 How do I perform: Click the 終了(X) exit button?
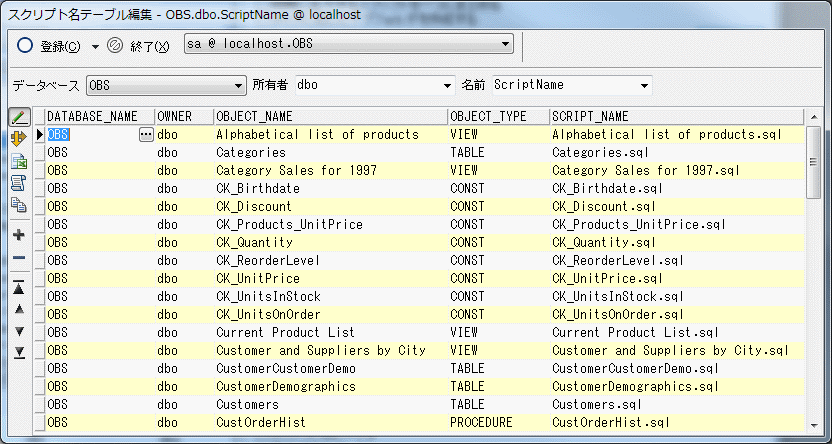138,46
